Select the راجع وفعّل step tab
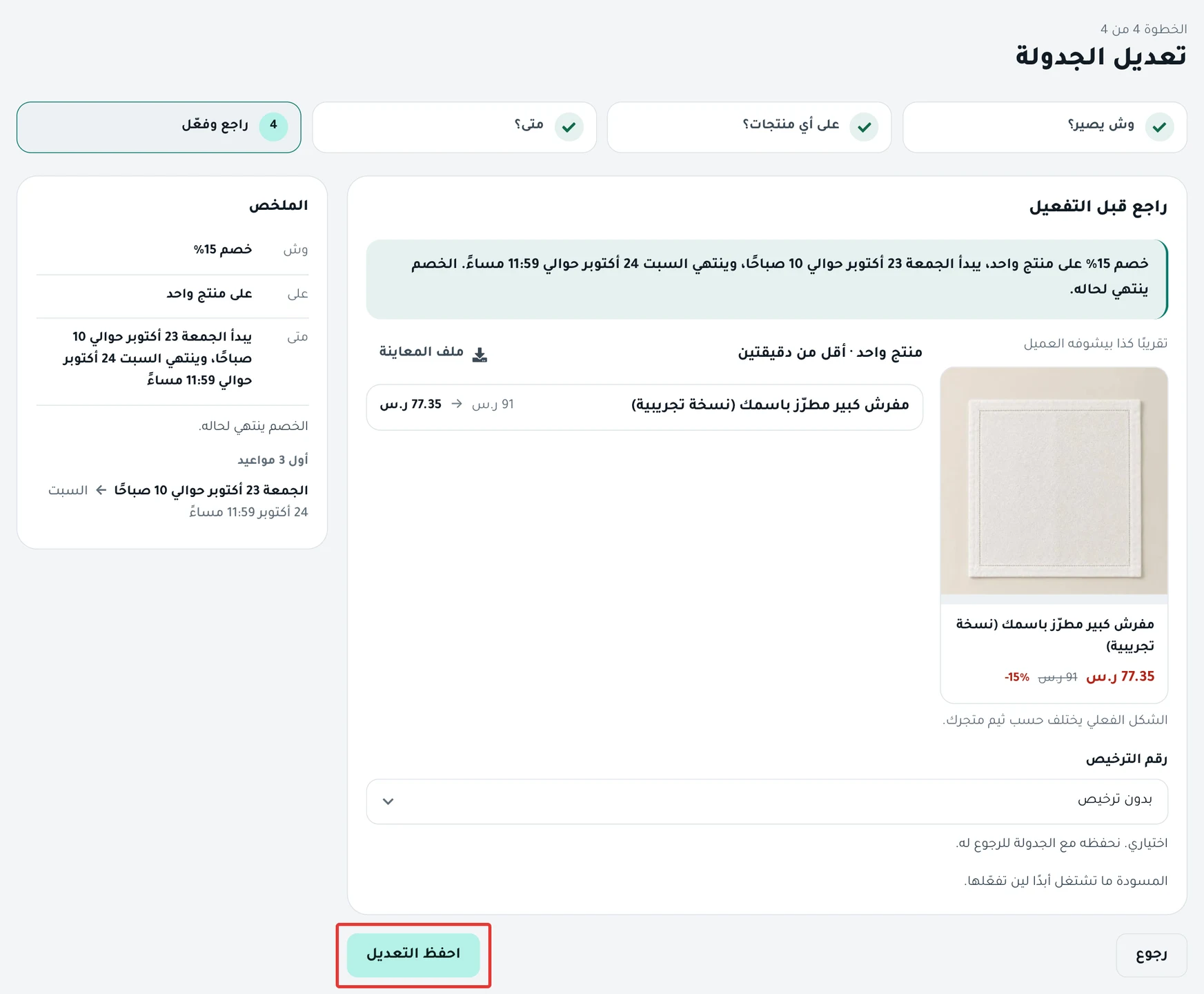 [x=159, y=127]
